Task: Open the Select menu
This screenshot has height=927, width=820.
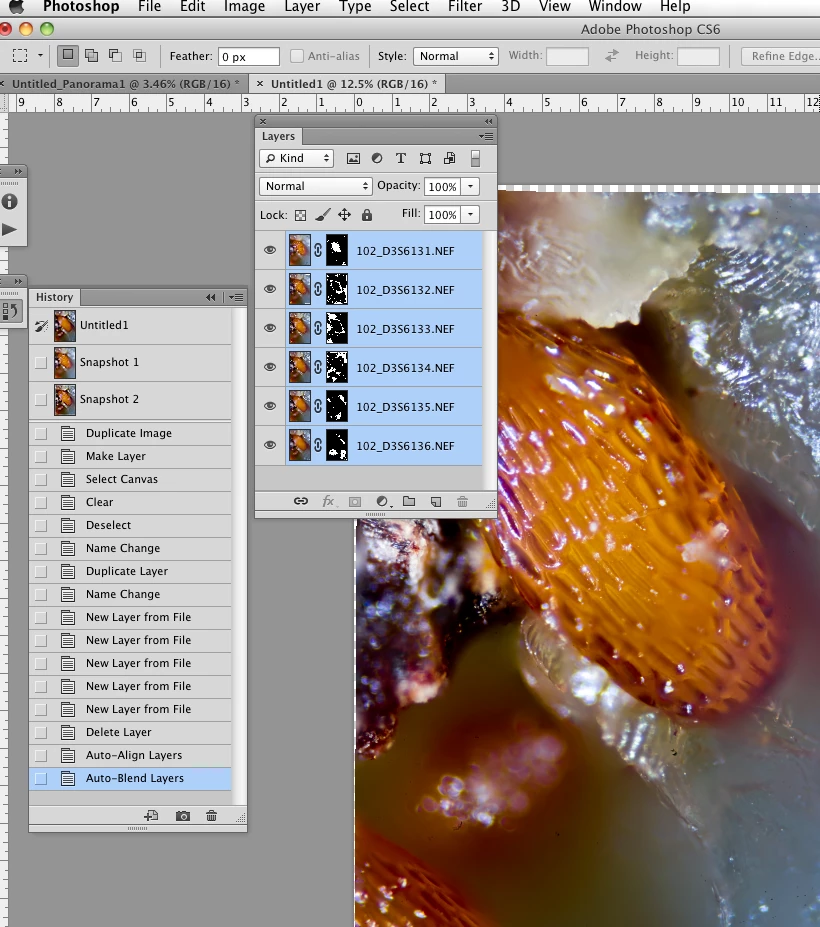Action: 409,7
